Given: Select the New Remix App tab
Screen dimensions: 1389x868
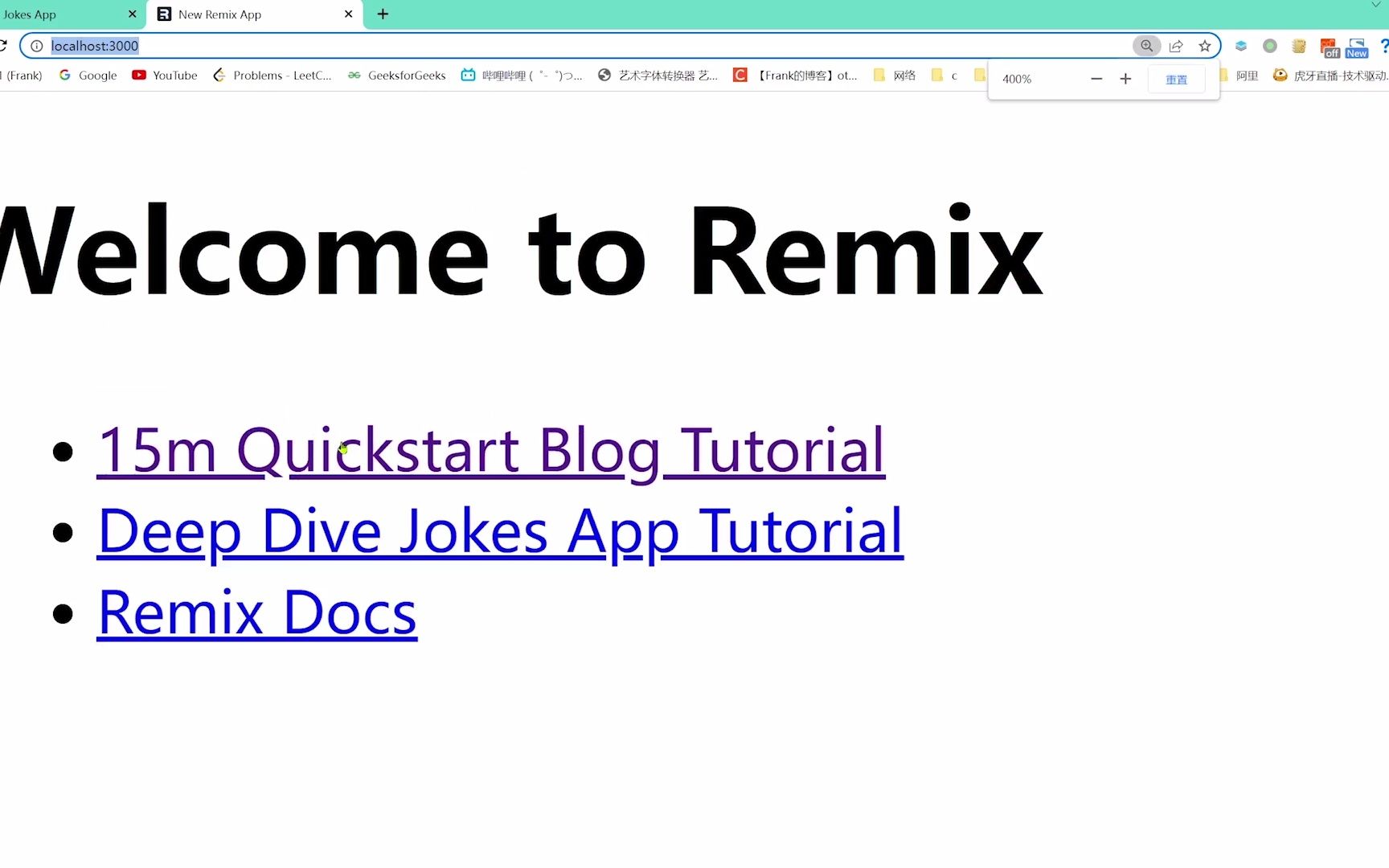Looking at the screenshot, I should point(255,14).
